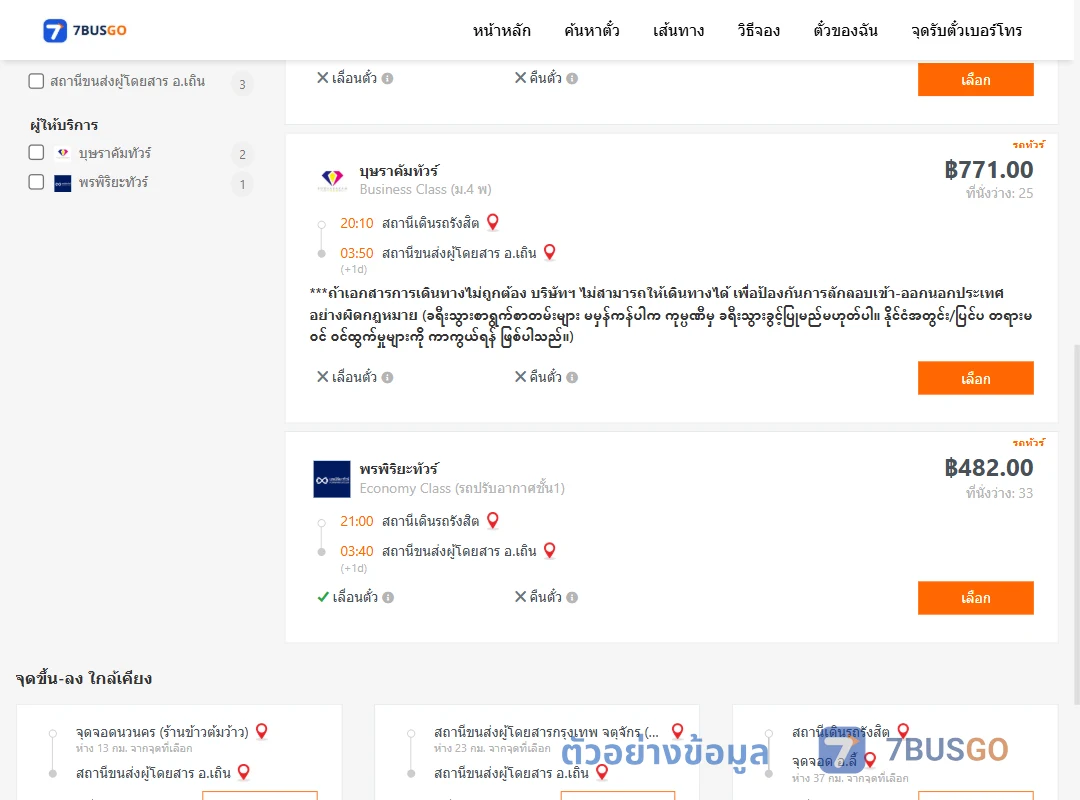Tick the บุษราคัมทัวร์ operator checkbox
This screenshot has width=1080, height=800.
coord(37,152)
